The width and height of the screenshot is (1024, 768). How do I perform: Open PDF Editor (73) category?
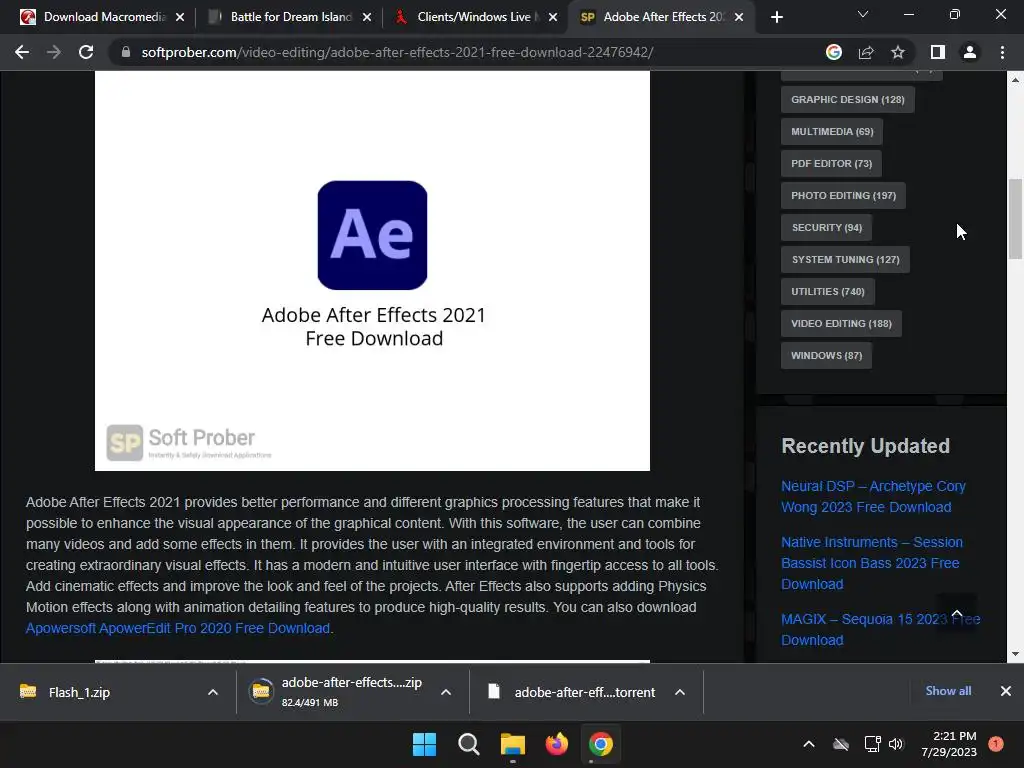point(831,163)
